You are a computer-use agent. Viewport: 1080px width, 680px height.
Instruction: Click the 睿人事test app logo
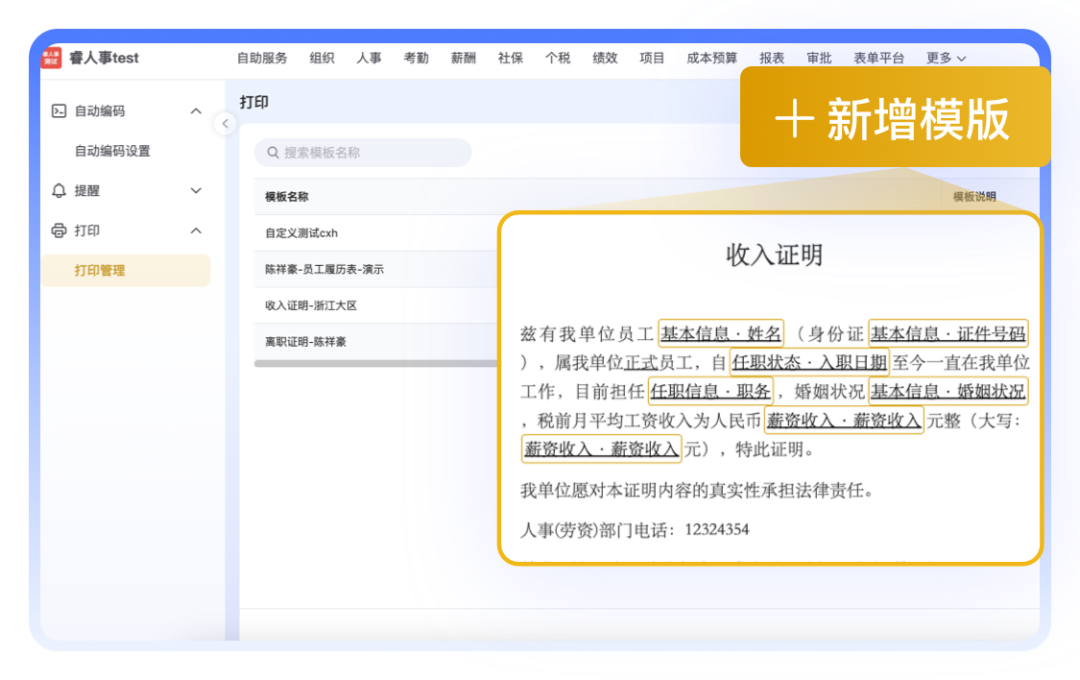point(51,58)
